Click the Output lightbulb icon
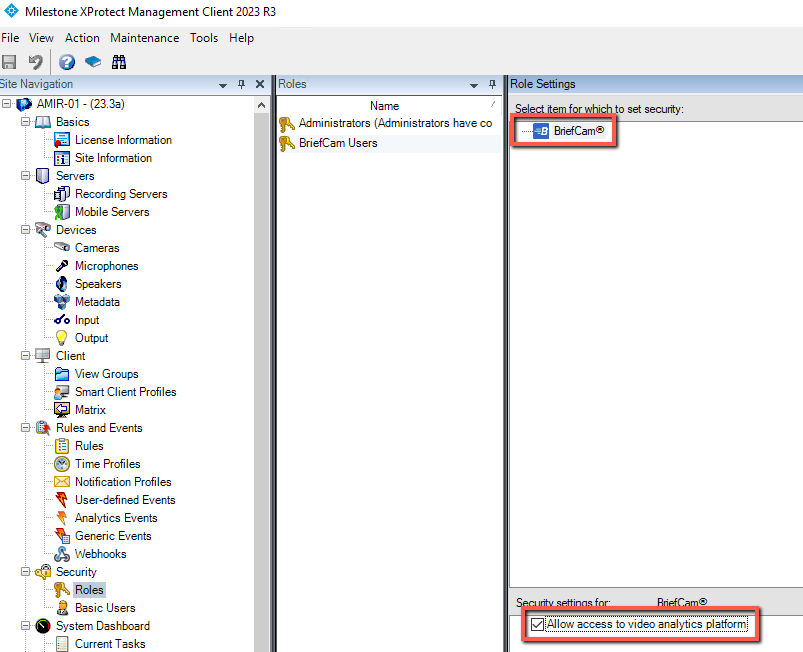 coord(62,338)
